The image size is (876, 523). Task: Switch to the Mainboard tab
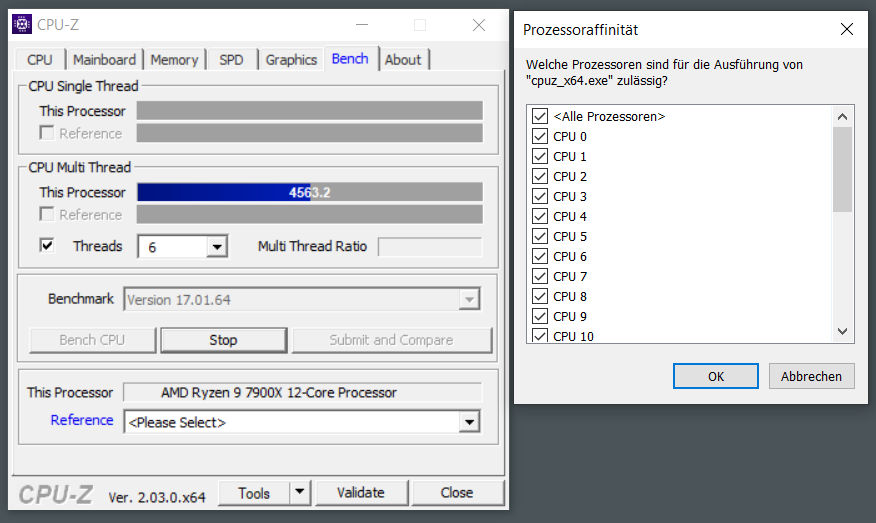pos(104,60)
